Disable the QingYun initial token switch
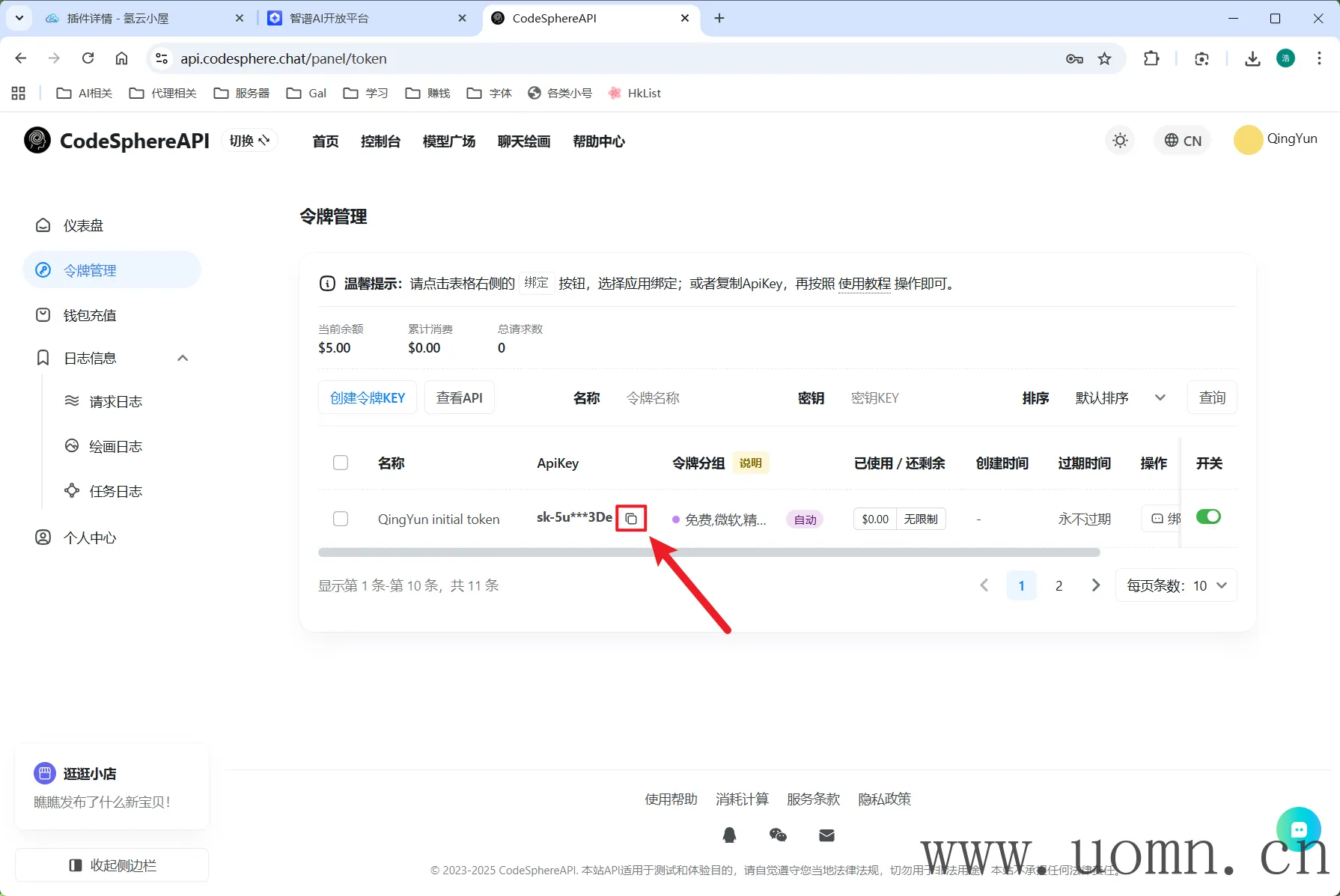This screenshot has height=896, width=1340. tap(1208, 516)
